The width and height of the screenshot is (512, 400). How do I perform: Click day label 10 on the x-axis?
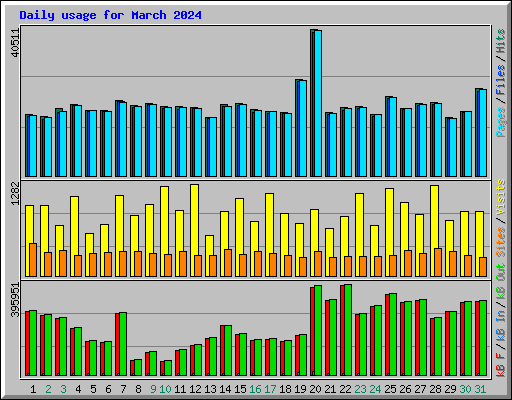[165, 389]
